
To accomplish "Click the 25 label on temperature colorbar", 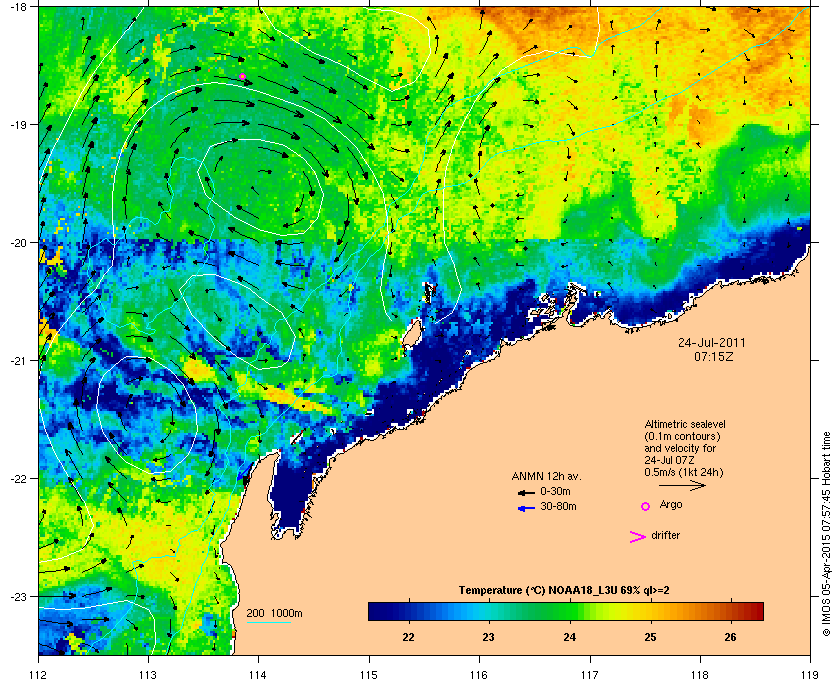I will click(650, 637).
